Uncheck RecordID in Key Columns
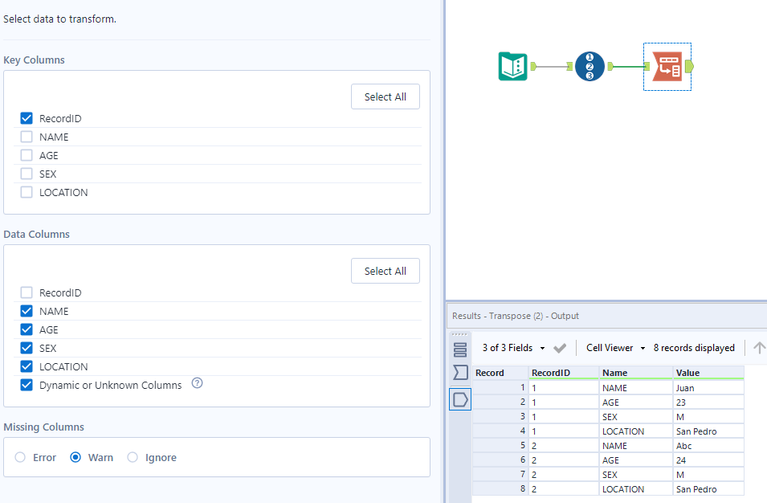 coord(26,118)
